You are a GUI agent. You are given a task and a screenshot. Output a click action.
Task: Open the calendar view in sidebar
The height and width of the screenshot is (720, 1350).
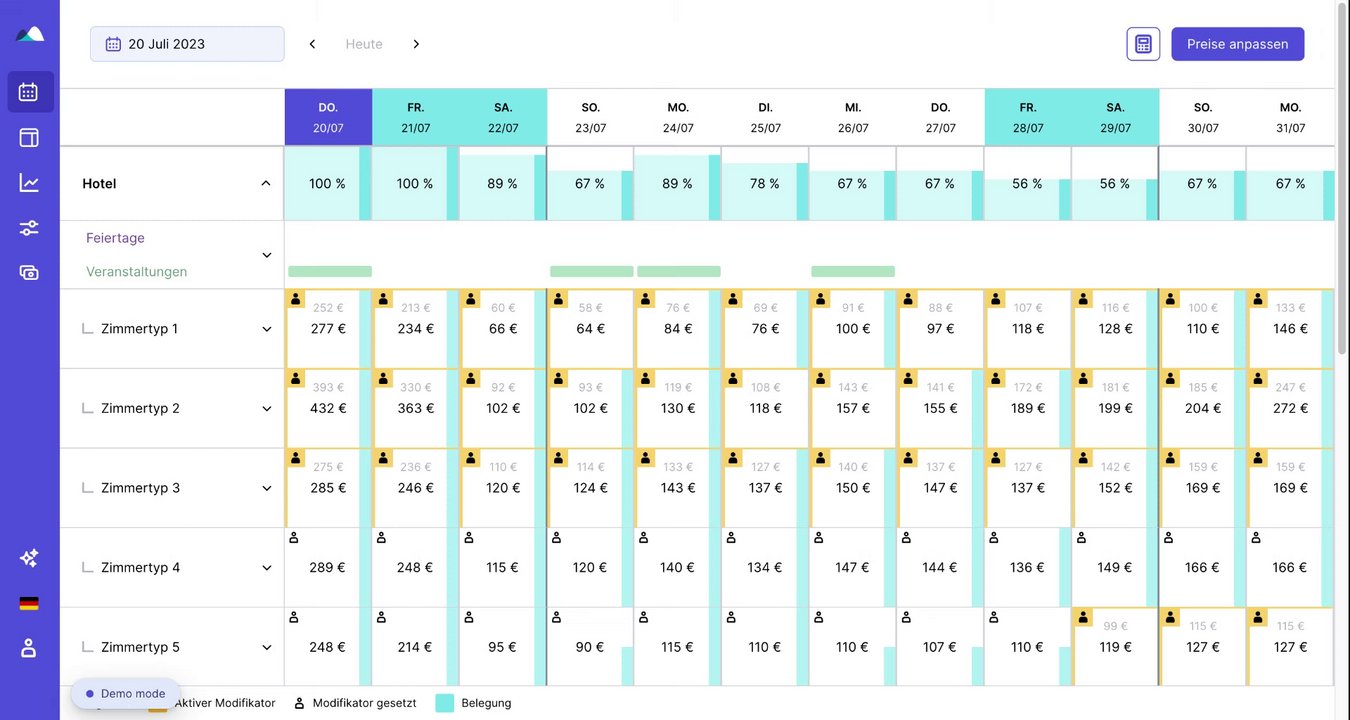(29, 92)
